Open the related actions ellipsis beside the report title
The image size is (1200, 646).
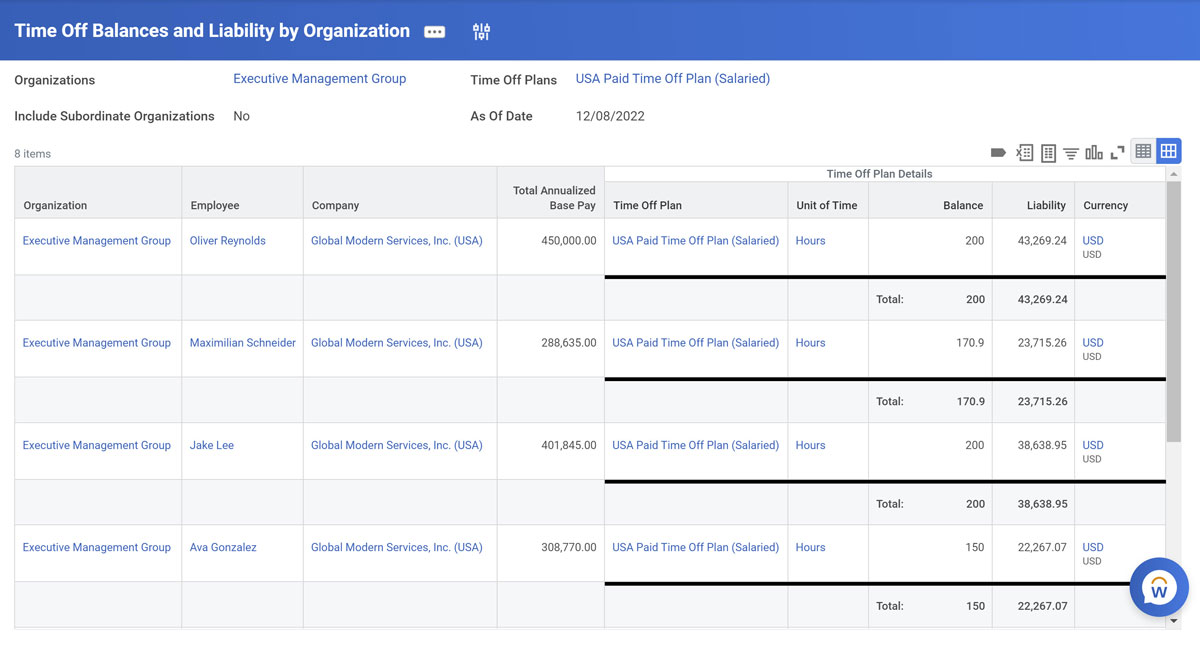pos(434,32)
